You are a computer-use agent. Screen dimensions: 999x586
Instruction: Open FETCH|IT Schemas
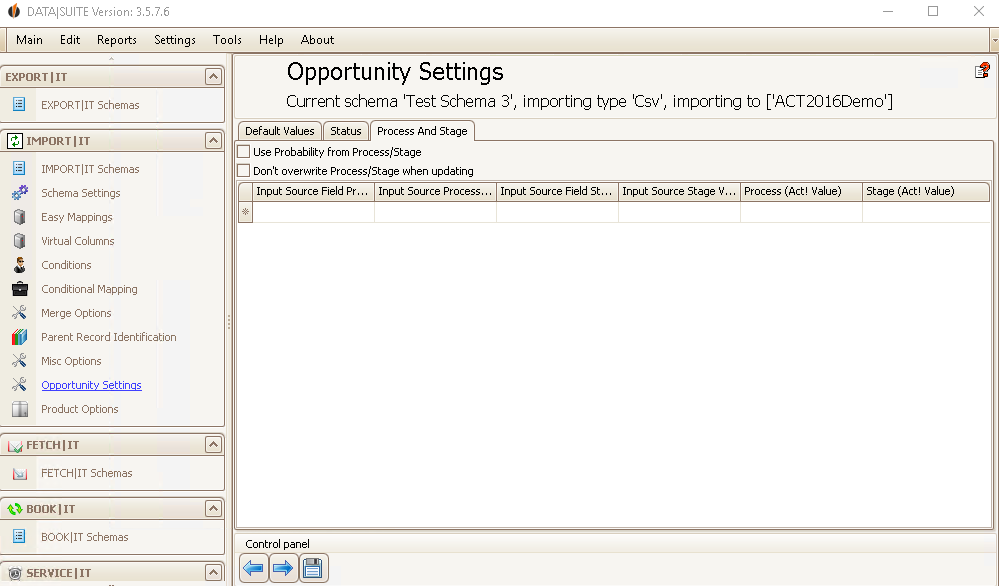(87, 473)
